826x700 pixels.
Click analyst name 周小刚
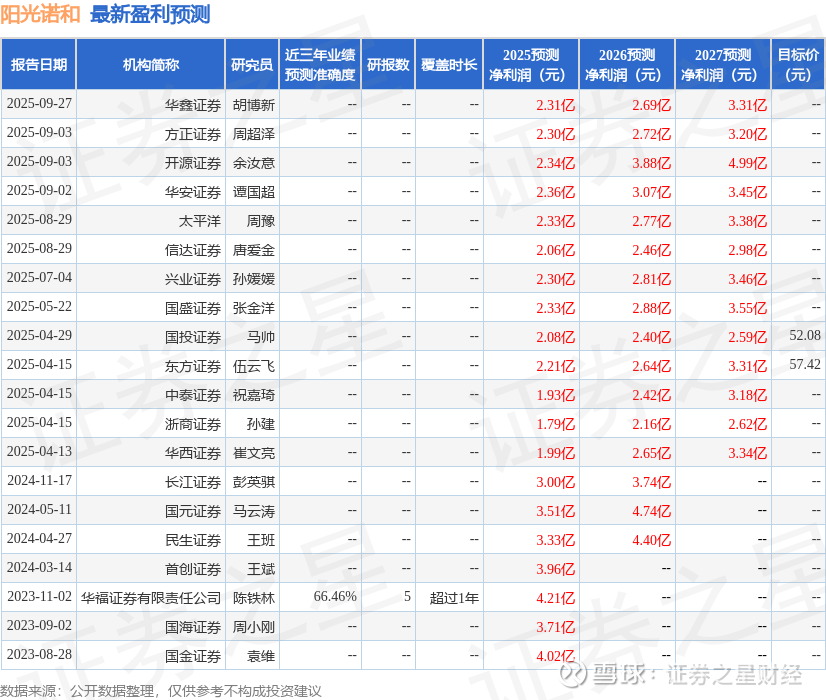254,627
